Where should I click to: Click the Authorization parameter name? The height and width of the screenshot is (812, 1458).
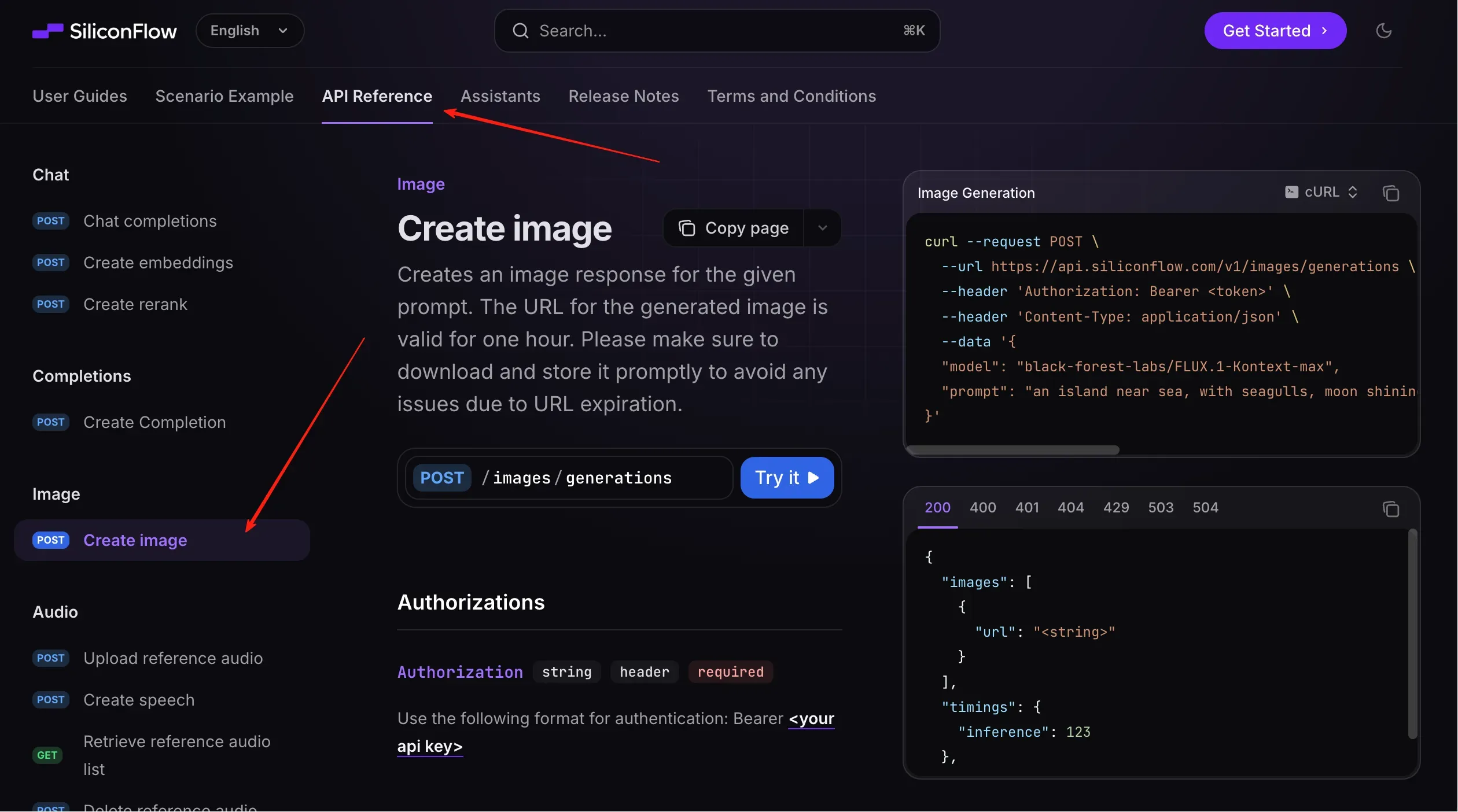pyautogui.click(x=460, y=672)
